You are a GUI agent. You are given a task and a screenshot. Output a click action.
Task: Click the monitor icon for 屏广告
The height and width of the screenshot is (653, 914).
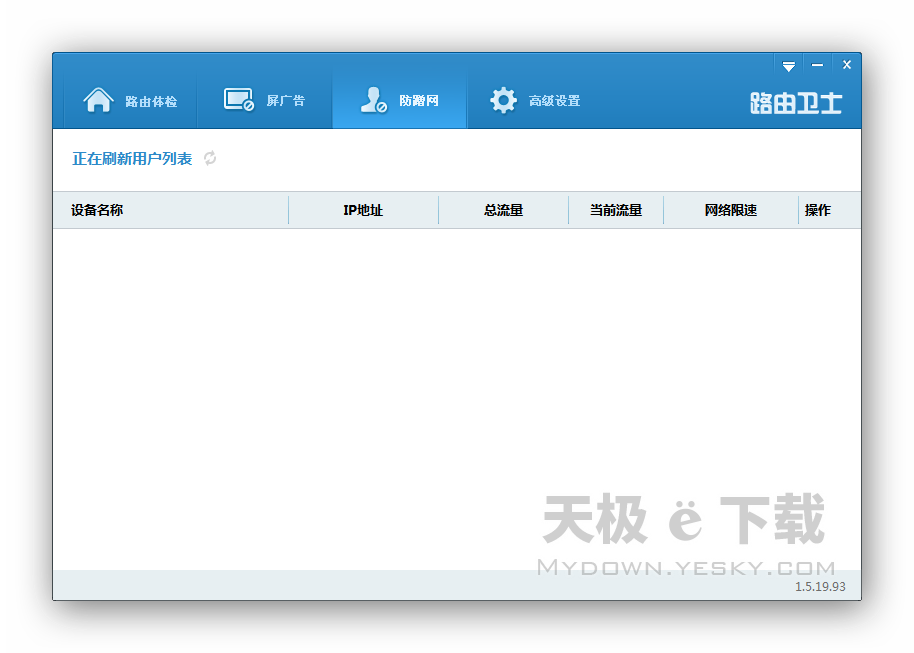click(238, 101)
